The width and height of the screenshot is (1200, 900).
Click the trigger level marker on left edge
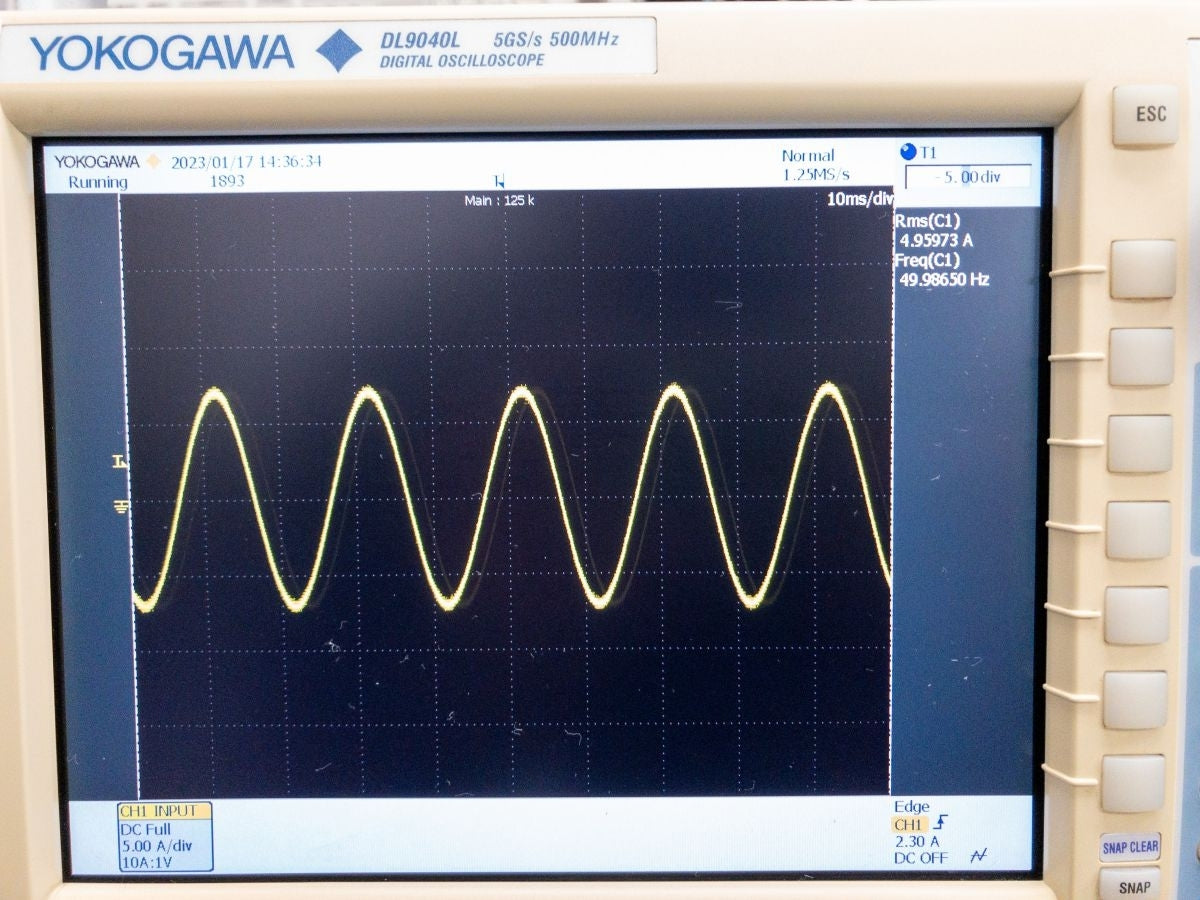pos(121,462)
